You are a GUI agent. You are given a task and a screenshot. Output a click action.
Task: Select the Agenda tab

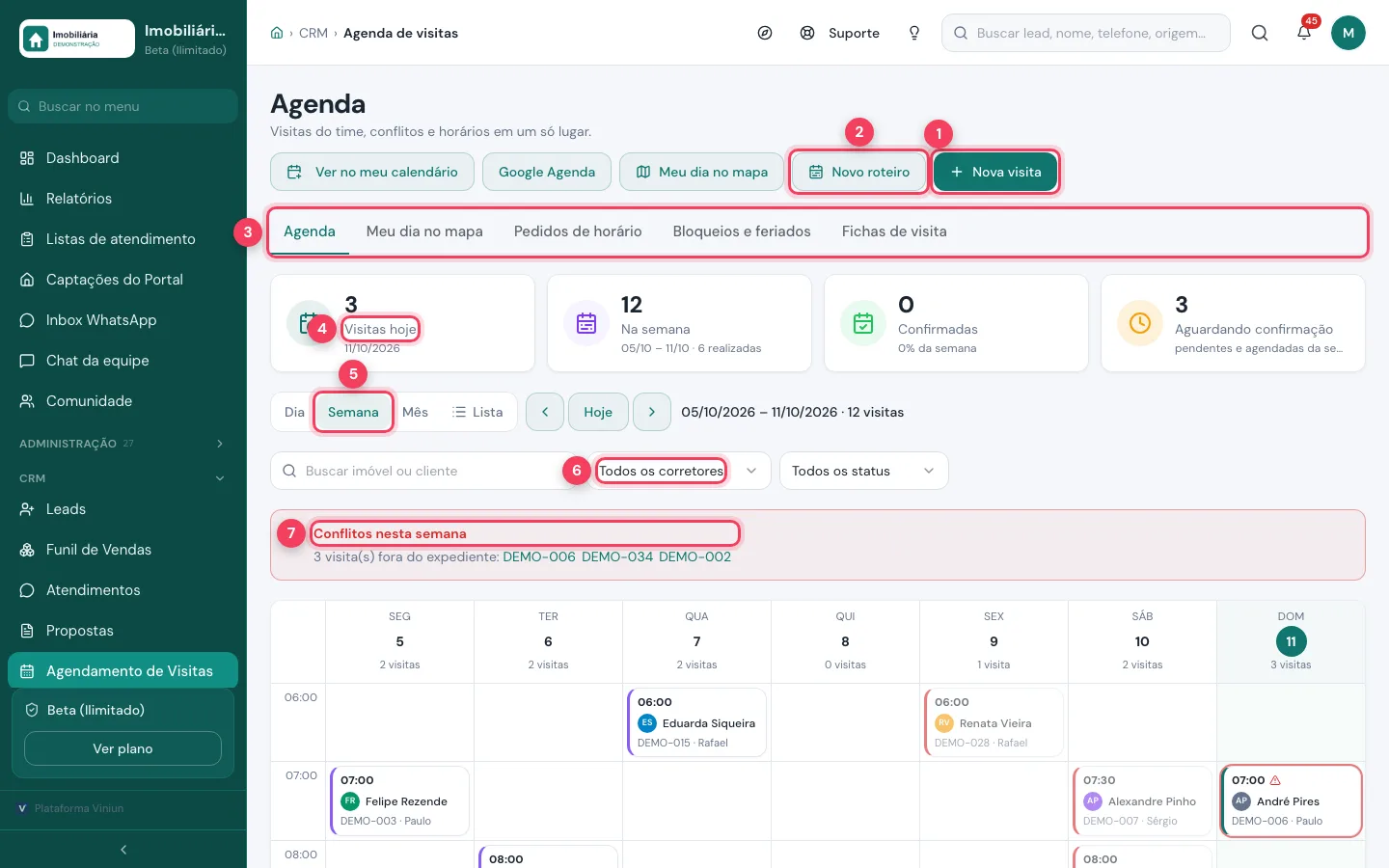click(x=310, y=231)
